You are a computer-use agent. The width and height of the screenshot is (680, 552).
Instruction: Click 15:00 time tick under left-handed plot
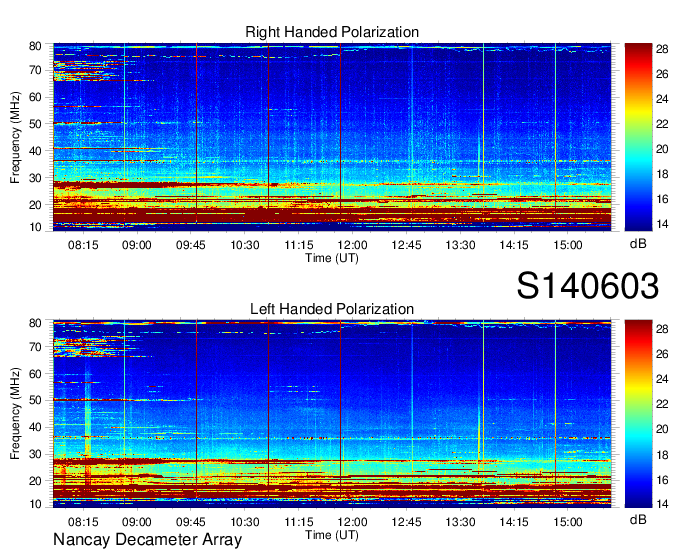[568, 522]
